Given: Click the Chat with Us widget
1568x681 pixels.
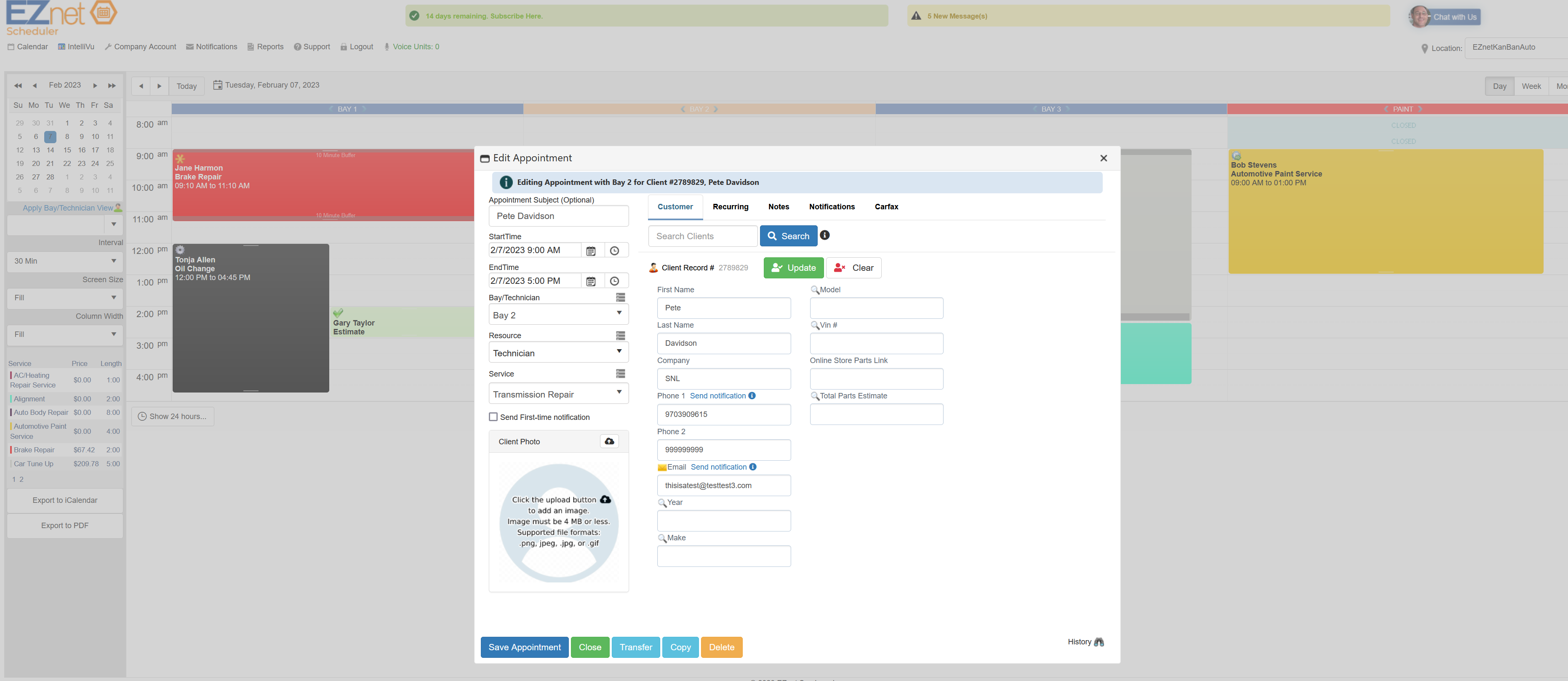Looking at the screenshot, I should (x=1454, y=16).
